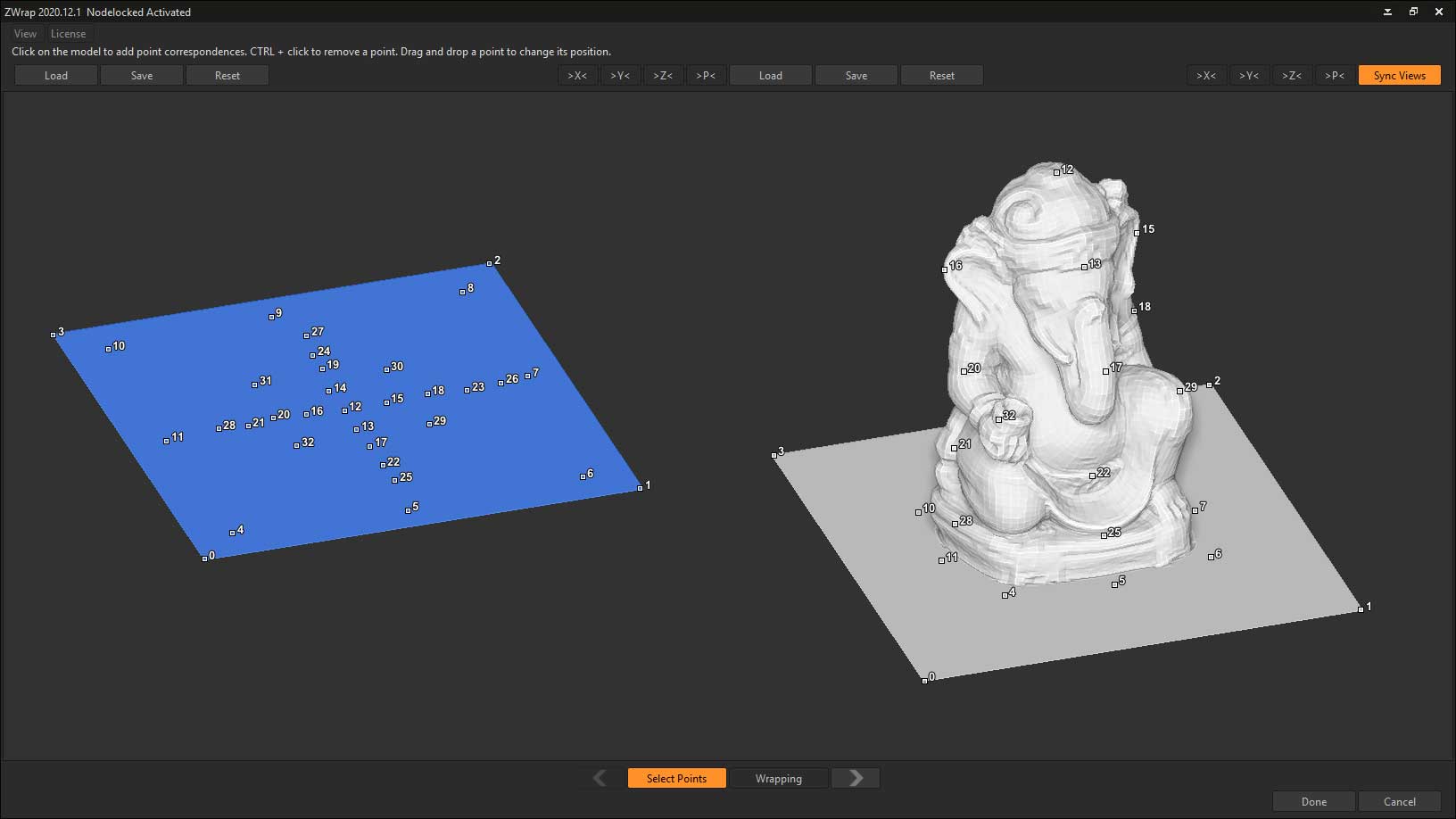This screenshot has width=1456, height=819.
Task: Save points from the left viewport
Action: pyautogui.click(x=142, y=76)
